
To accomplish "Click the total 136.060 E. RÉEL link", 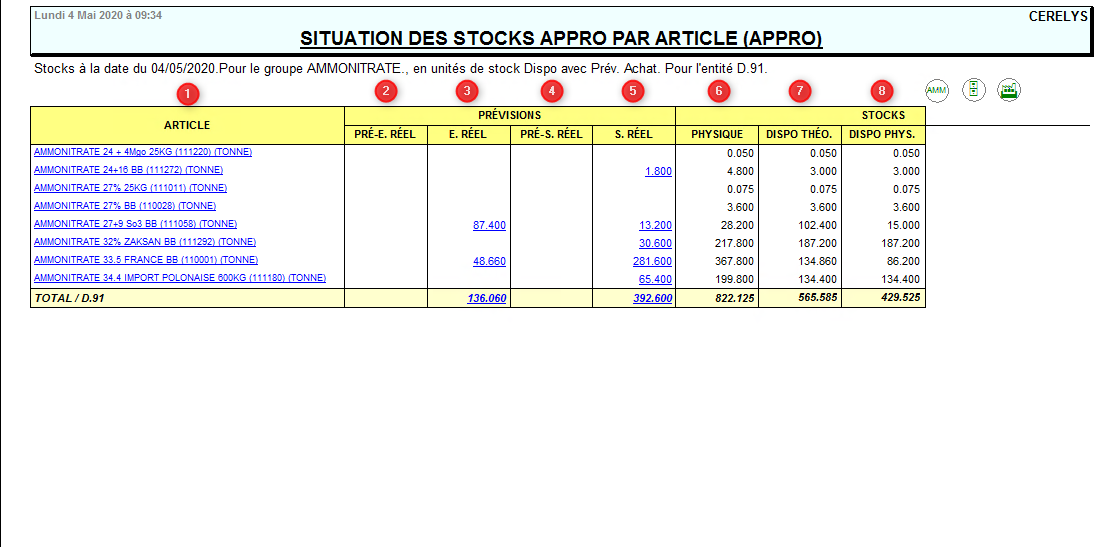I will pos(486,298).
